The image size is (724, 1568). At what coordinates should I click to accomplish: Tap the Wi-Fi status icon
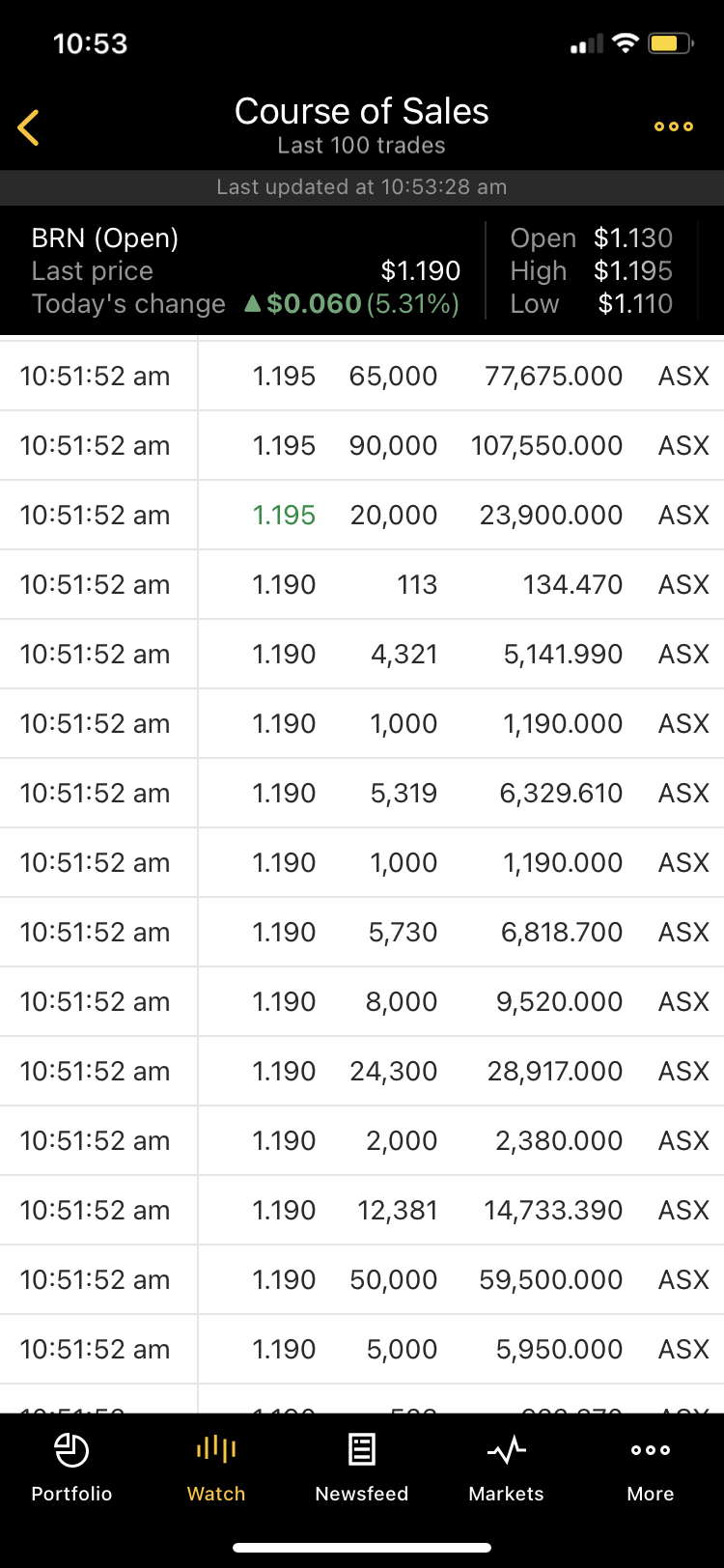[x=626, y=43]
